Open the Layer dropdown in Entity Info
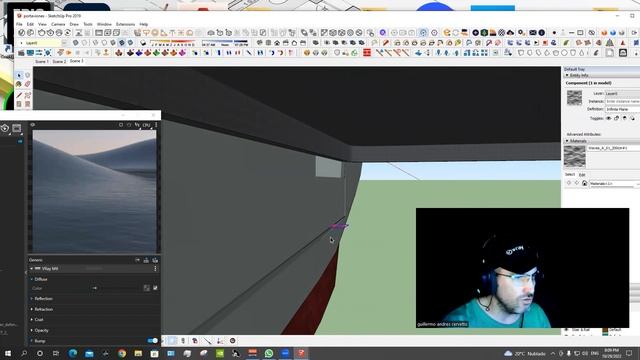Image resolution: width=640 pixels, height=360 pixels. (x=622, y=93)
